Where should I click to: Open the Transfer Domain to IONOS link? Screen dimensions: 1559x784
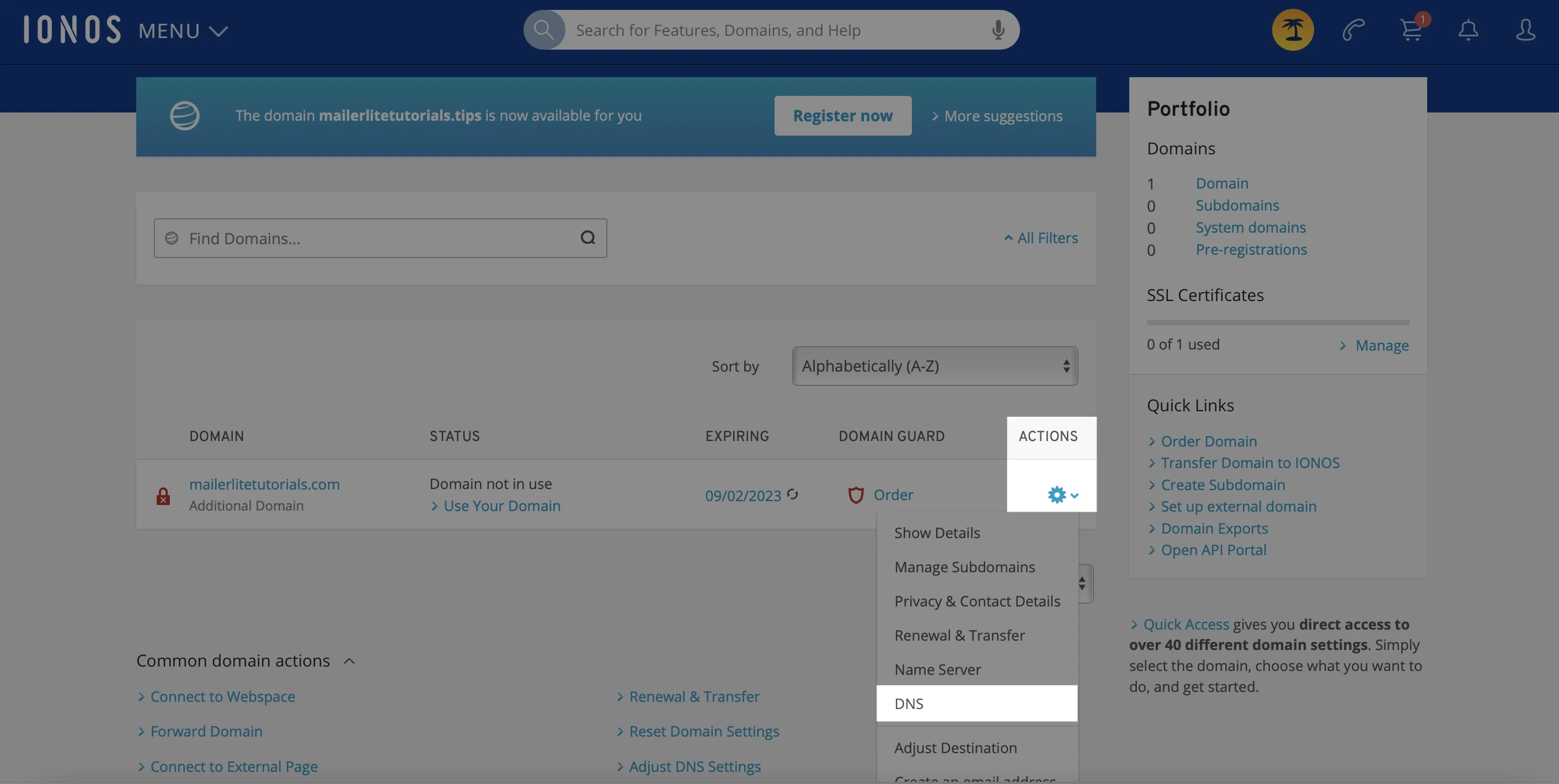(x=1250, y=463)
